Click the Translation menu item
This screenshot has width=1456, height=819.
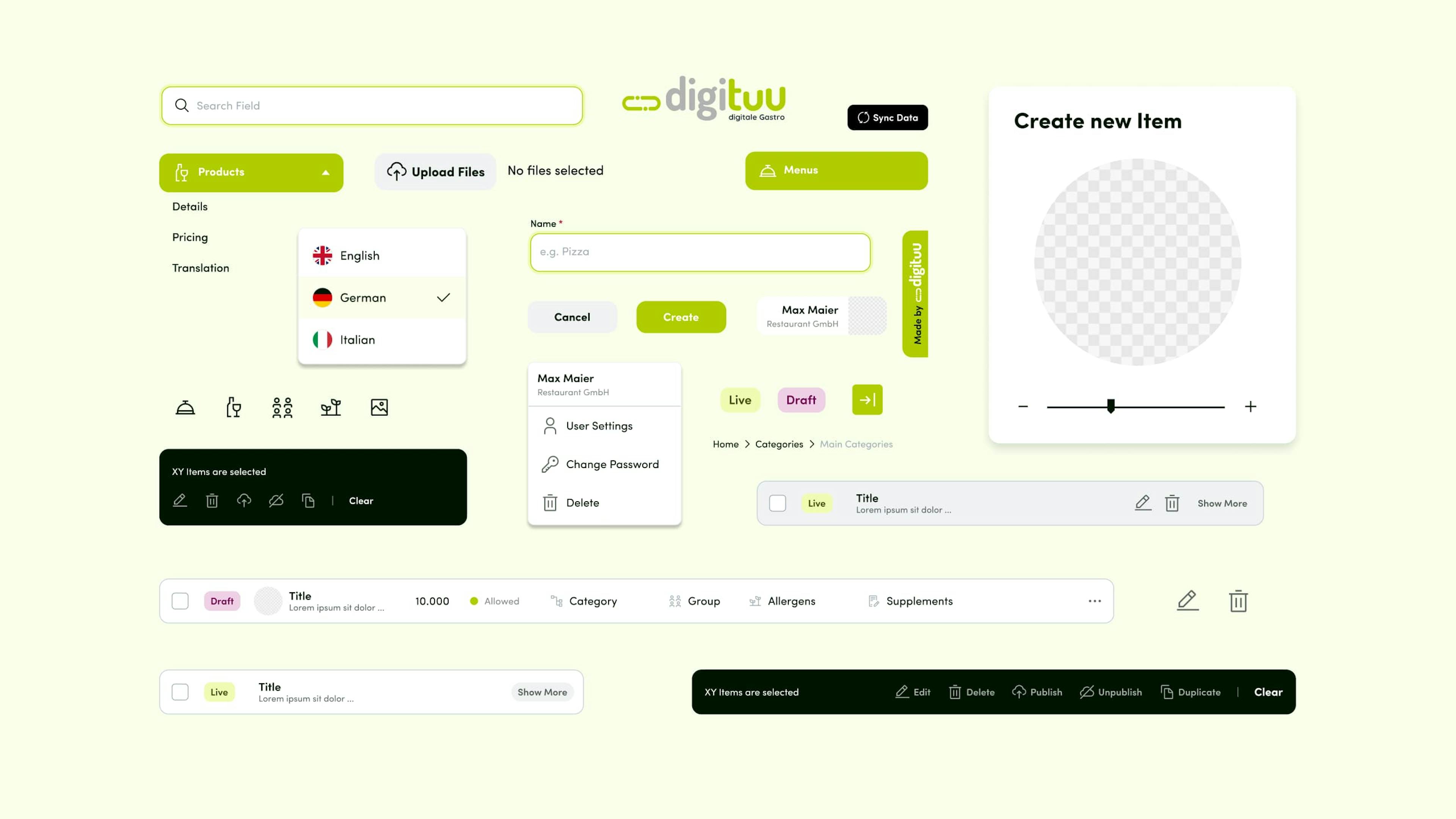tap(199, 267)
